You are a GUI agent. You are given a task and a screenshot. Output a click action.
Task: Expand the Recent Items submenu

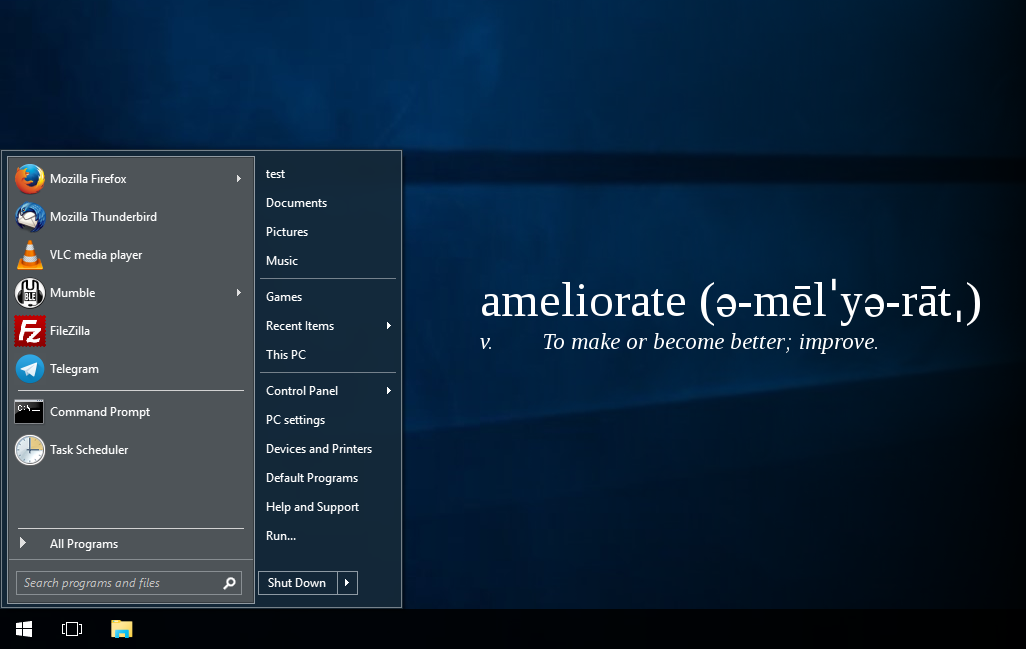[x=388, y=326]
